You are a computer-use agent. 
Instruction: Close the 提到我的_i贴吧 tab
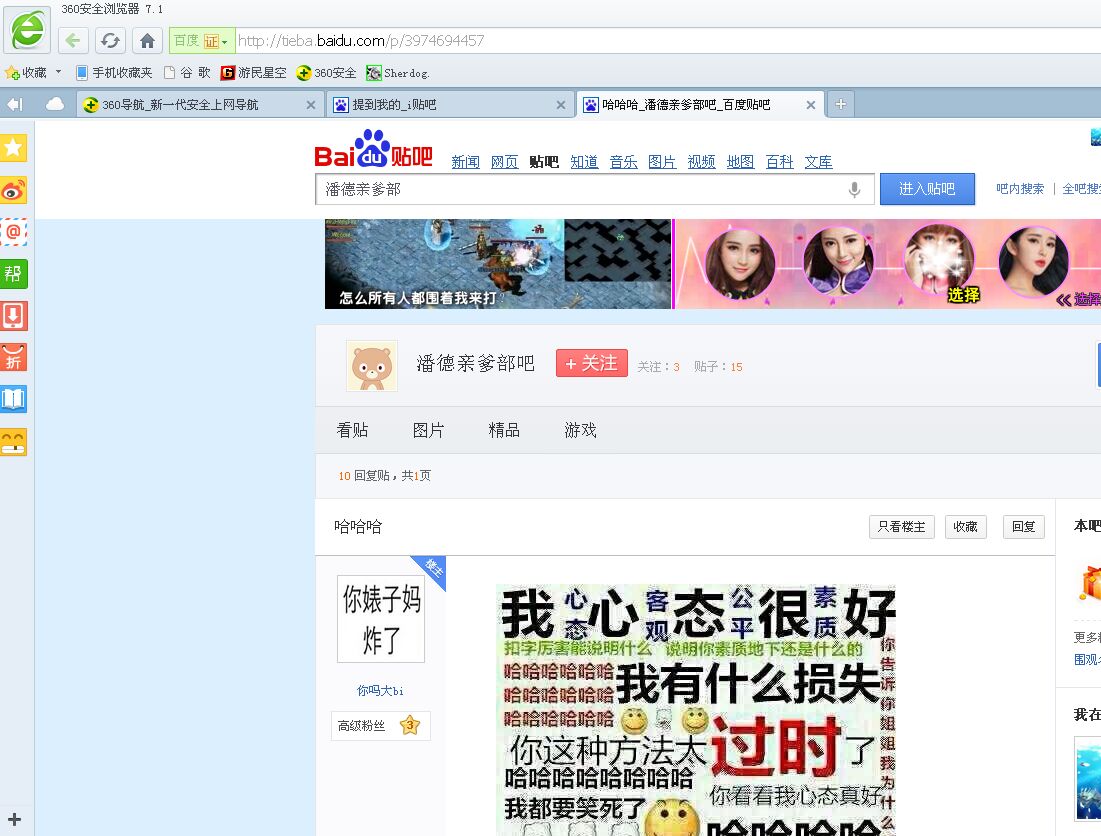[560, 105]
